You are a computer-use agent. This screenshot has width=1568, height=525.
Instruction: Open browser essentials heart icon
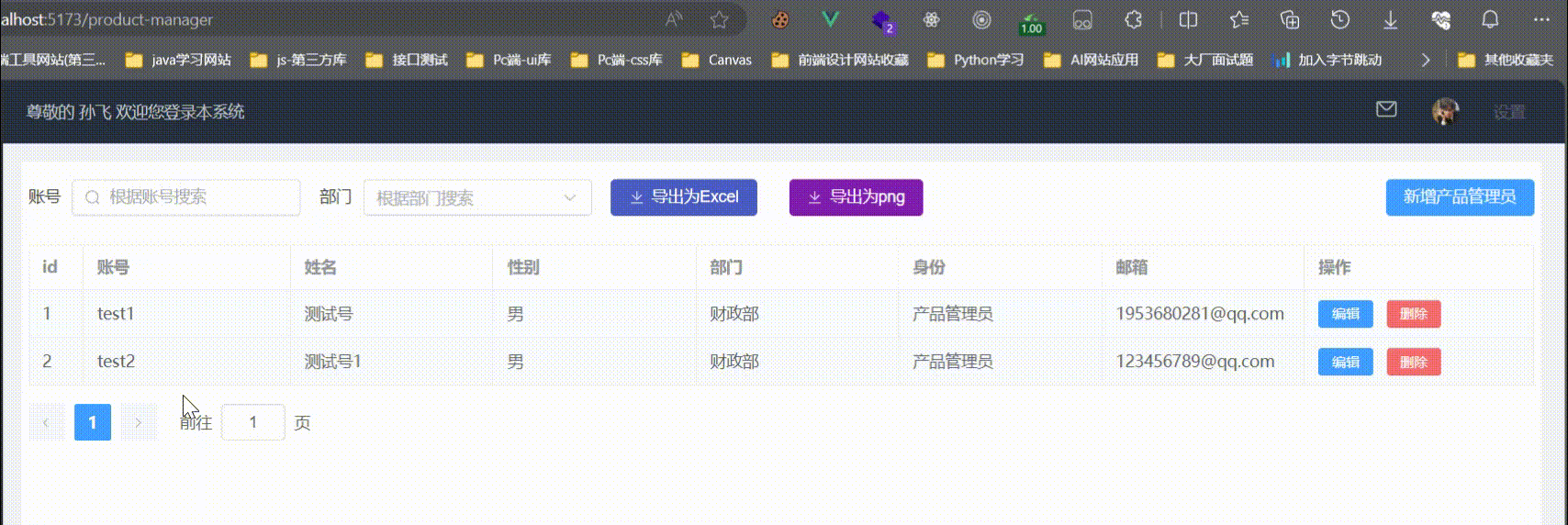click(x=1441, y=19)
